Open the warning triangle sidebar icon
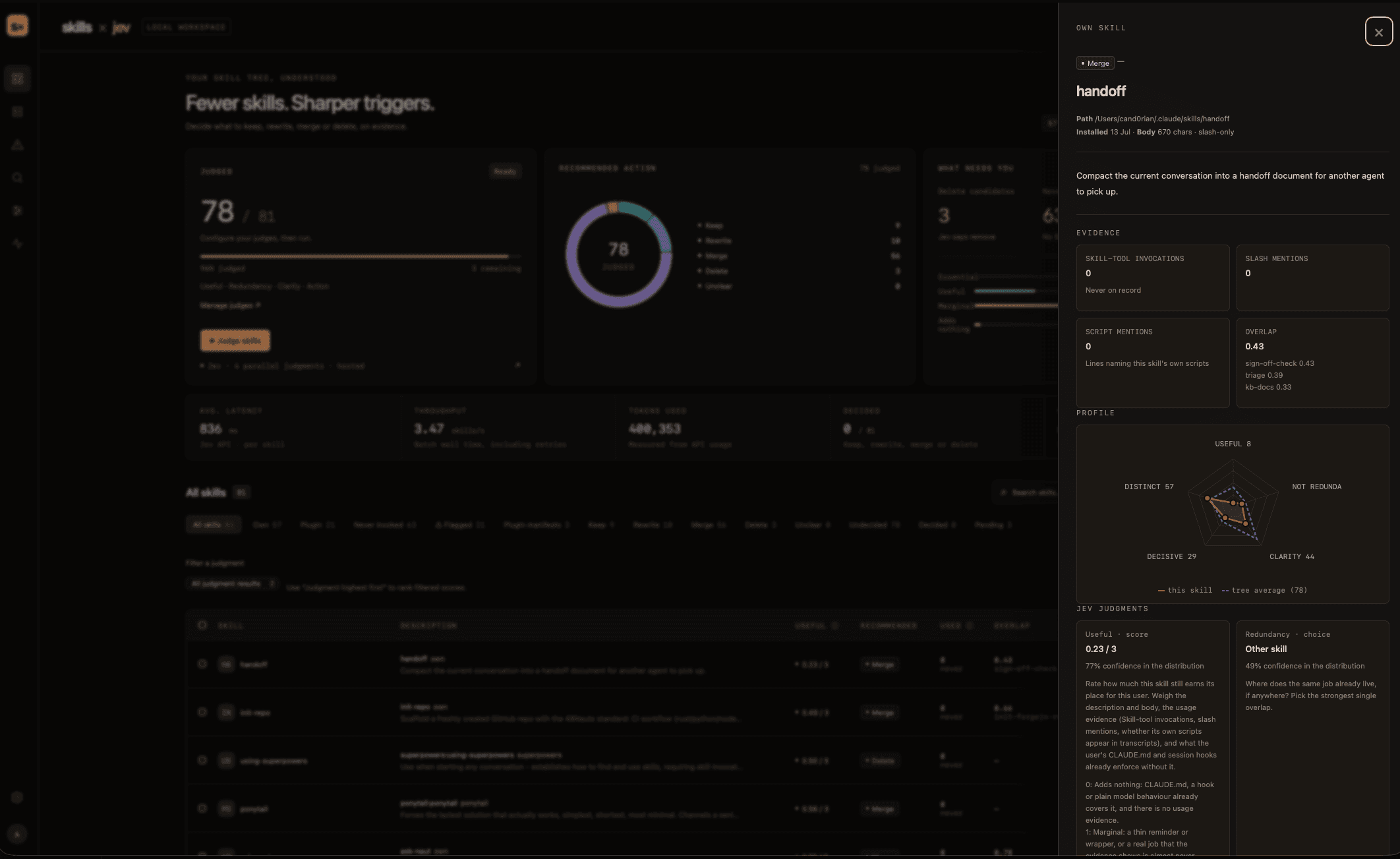The image size is (1400, 859). click(18, 145)
